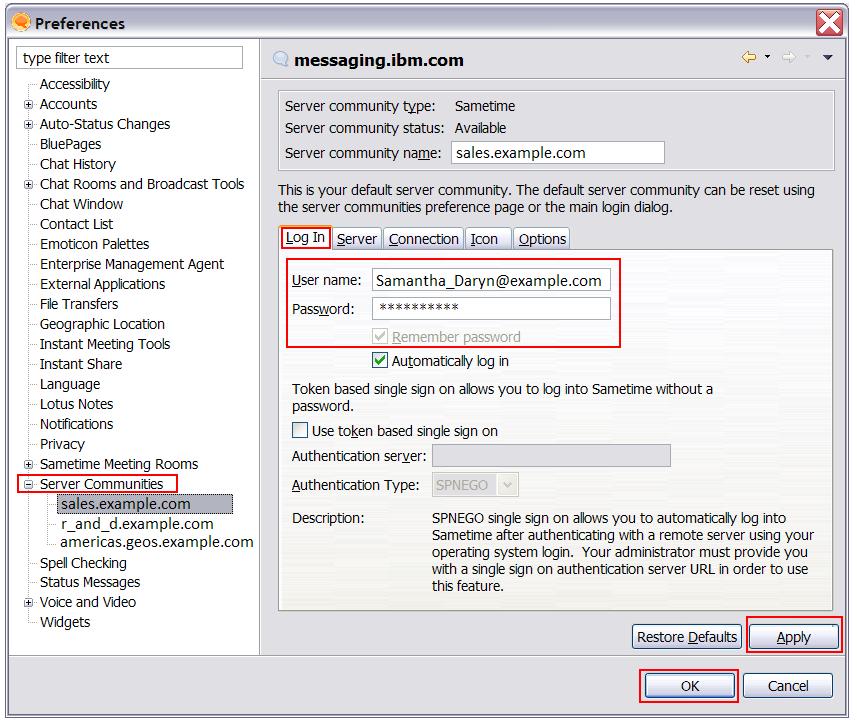This screenshot has width=857, height=725.
Task: Open the Options tab
Action: [541, 238]
